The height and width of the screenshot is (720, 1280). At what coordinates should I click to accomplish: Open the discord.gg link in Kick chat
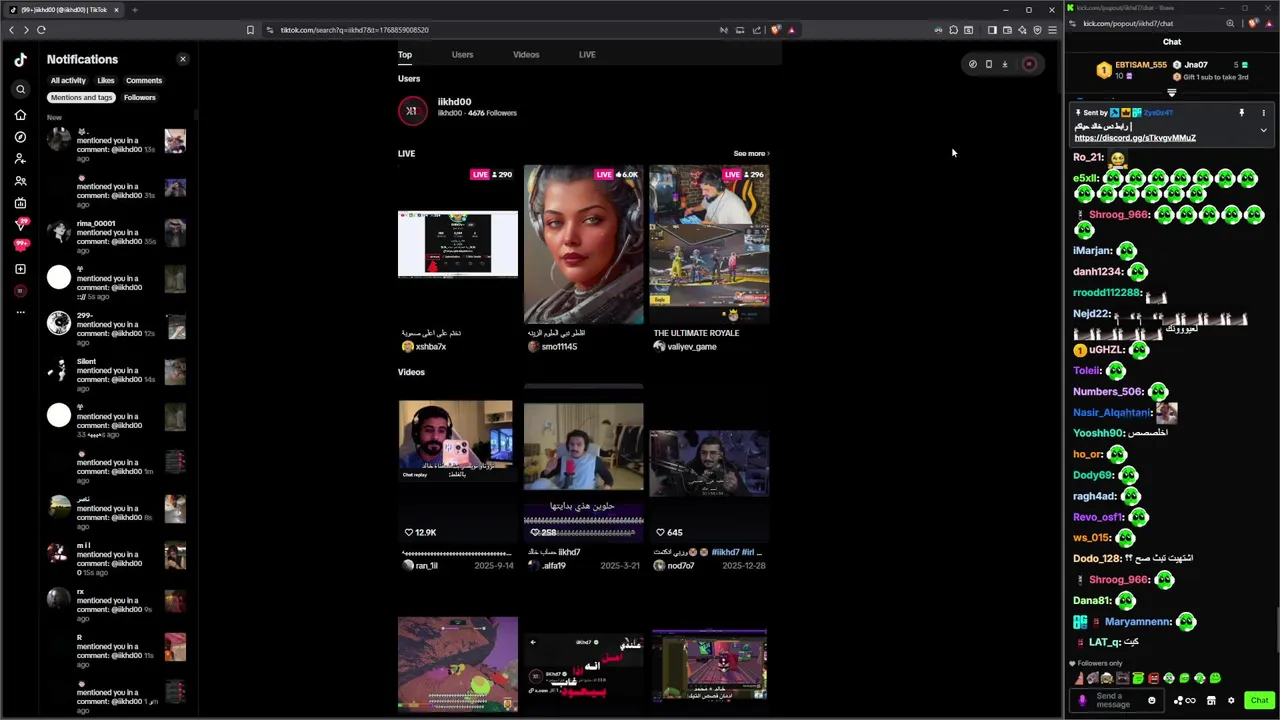(x=1135, y=138)
